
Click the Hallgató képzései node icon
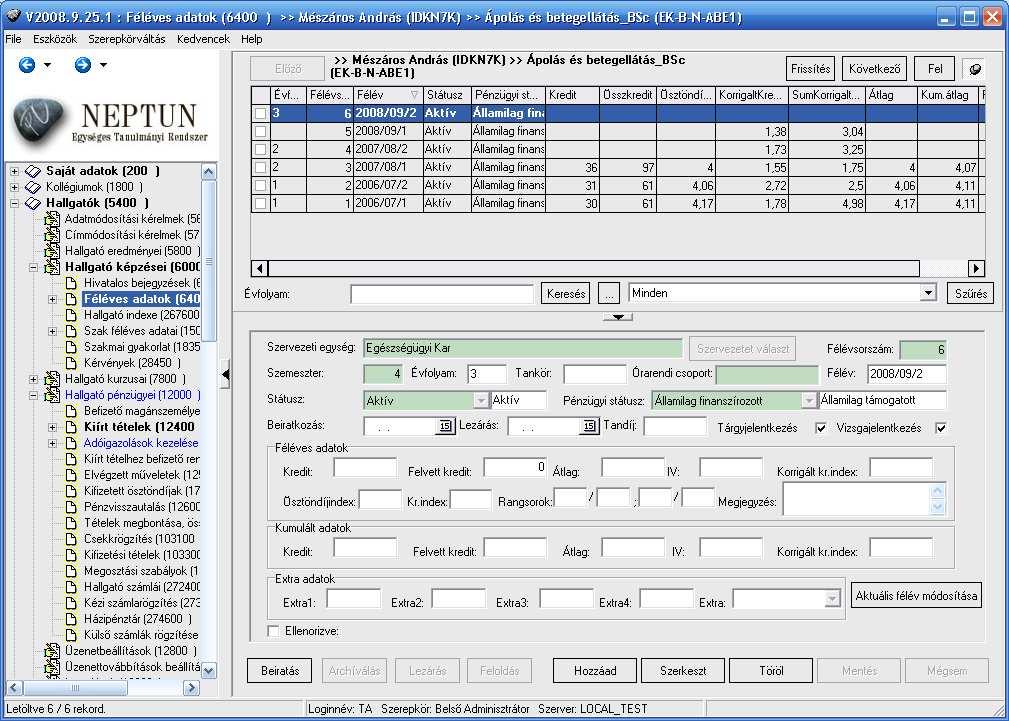(x=52, y=267)
